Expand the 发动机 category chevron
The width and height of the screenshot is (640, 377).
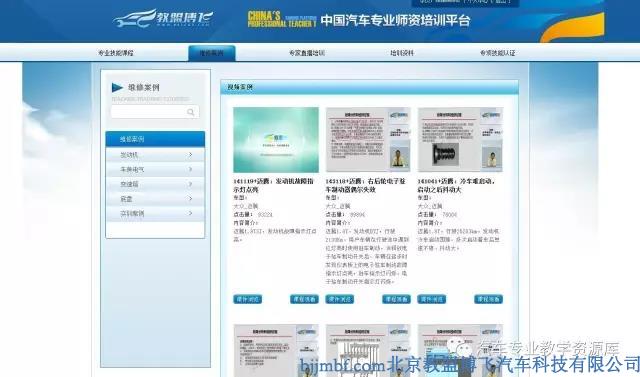pos(190,155)
